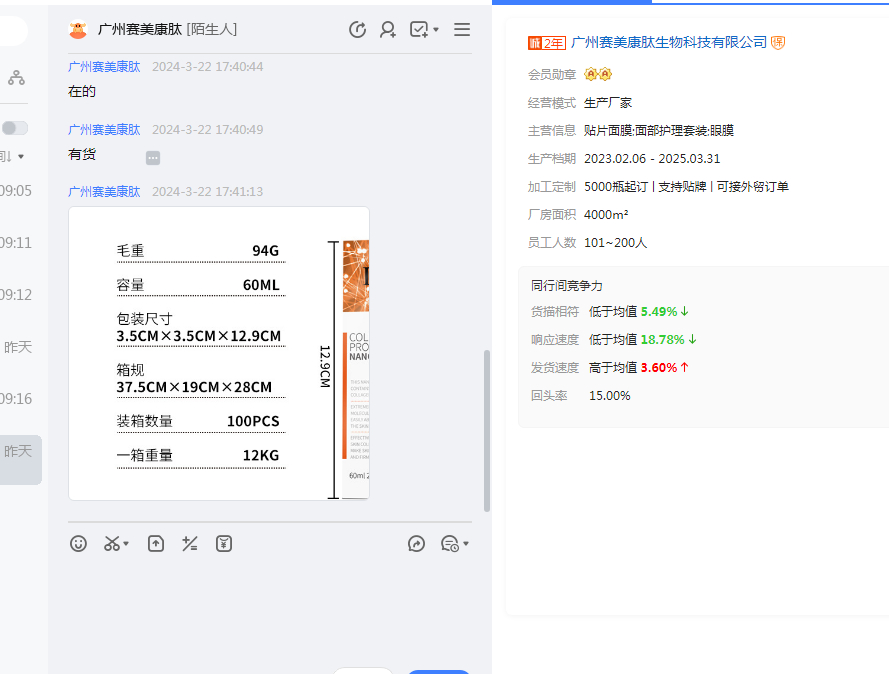Viewport: 889px width, 674px height.
Task: Click sender name 广州赛美康肽 above 有货 message
Action: coord(104,130)
